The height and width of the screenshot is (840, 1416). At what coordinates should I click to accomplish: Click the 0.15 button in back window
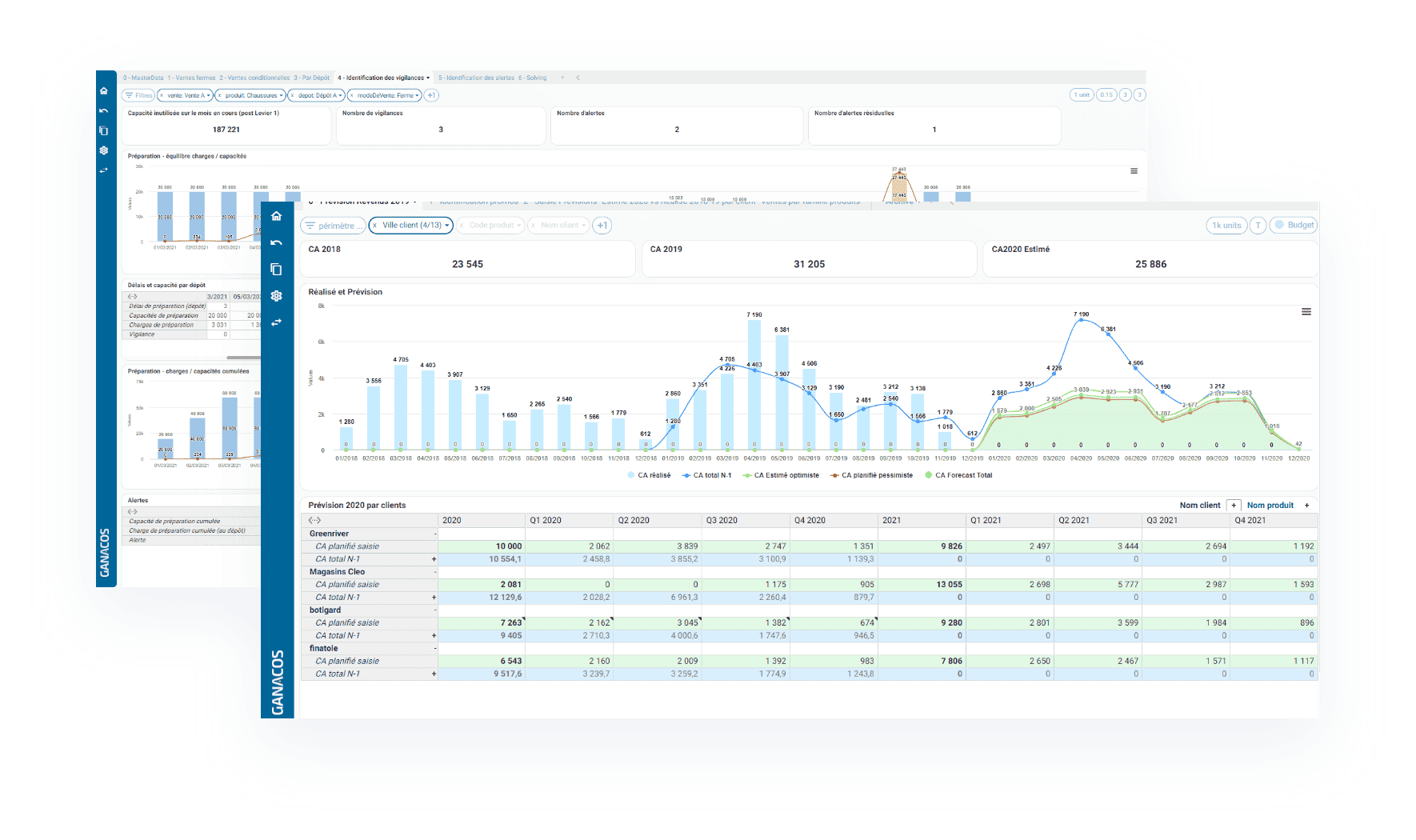click(1106, 94)
